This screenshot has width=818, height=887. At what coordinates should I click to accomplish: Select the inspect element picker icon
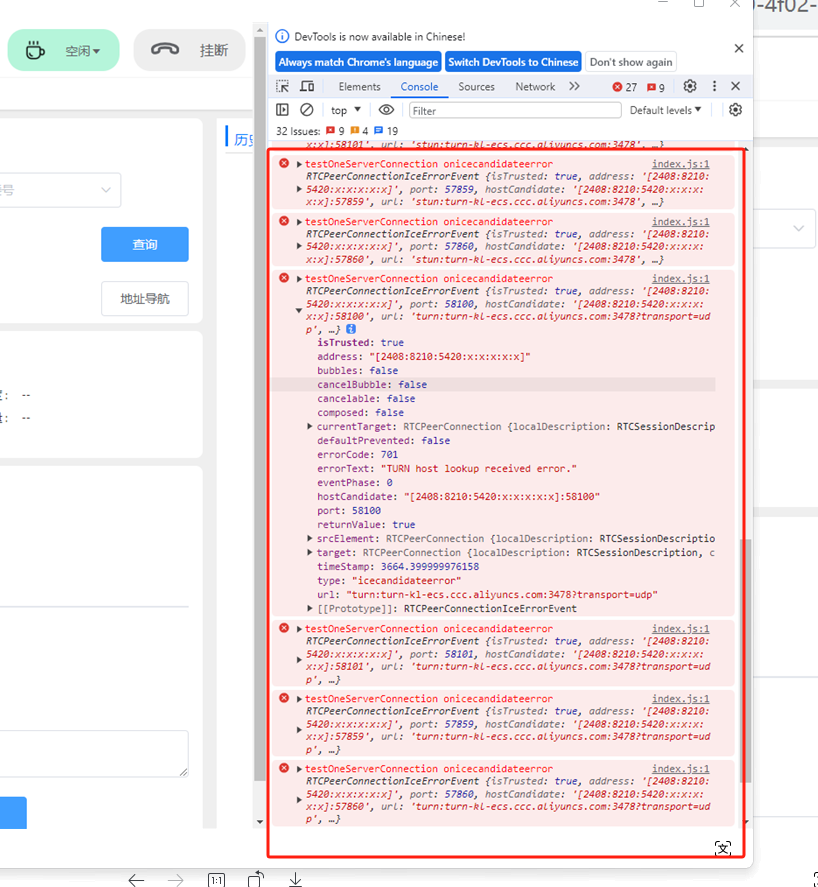click(282, 87)
